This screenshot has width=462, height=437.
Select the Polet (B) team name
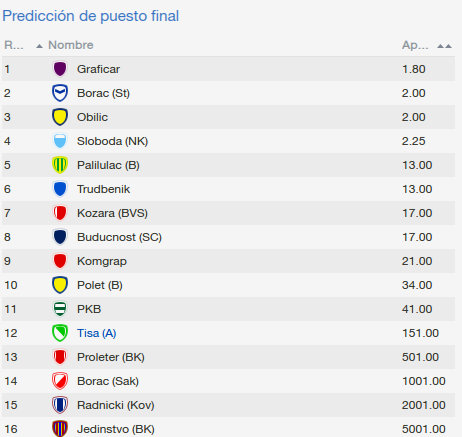point(100,285)
